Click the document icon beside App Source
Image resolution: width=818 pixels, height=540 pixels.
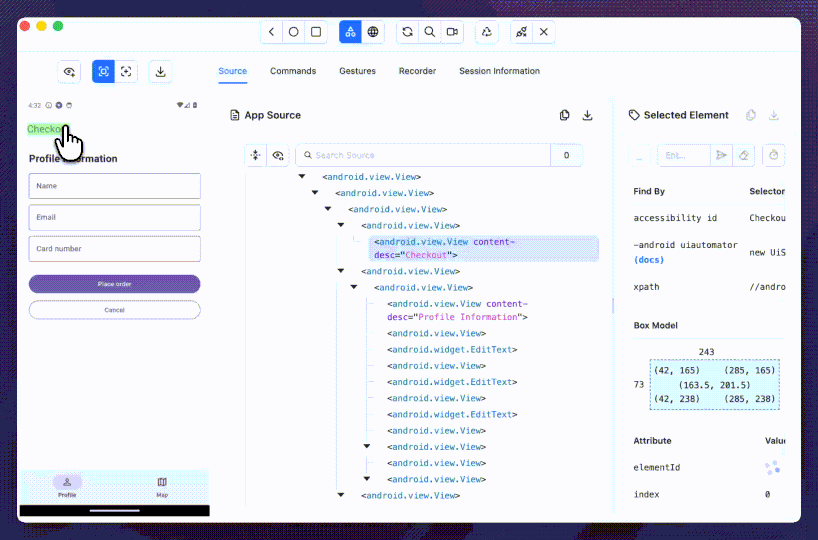235,115
